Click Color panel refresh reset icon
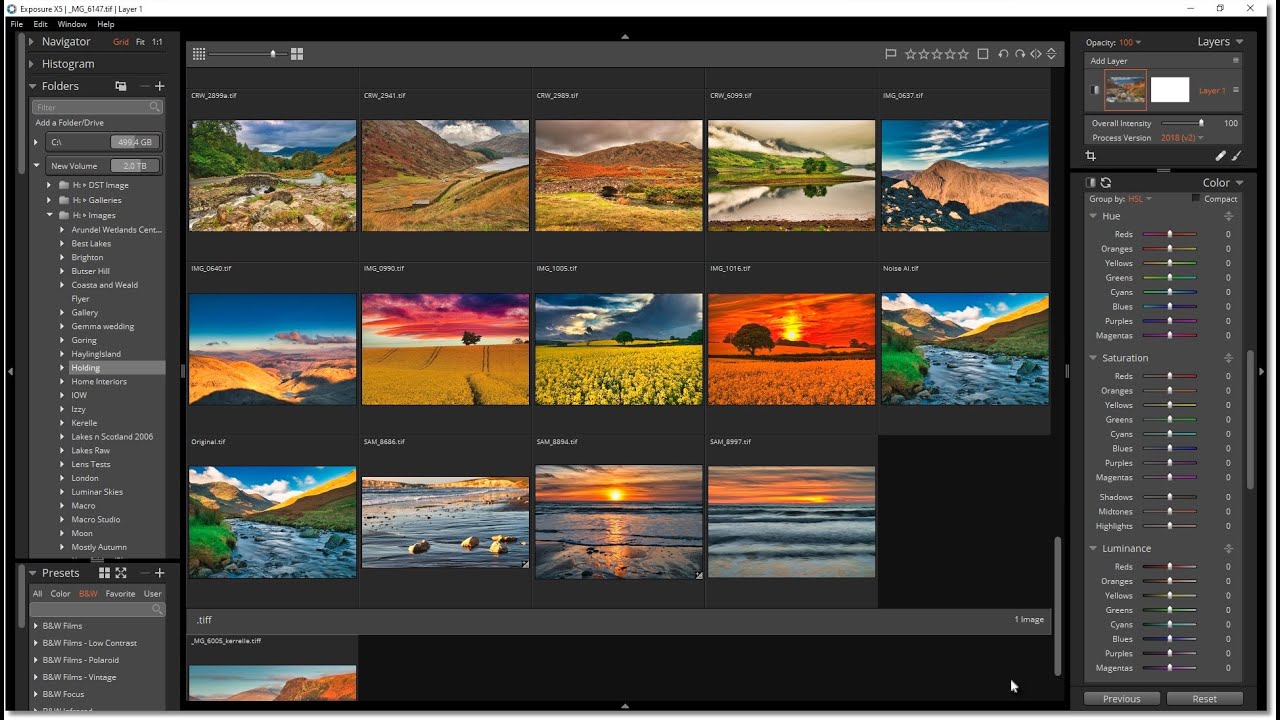 (1106, 183)
